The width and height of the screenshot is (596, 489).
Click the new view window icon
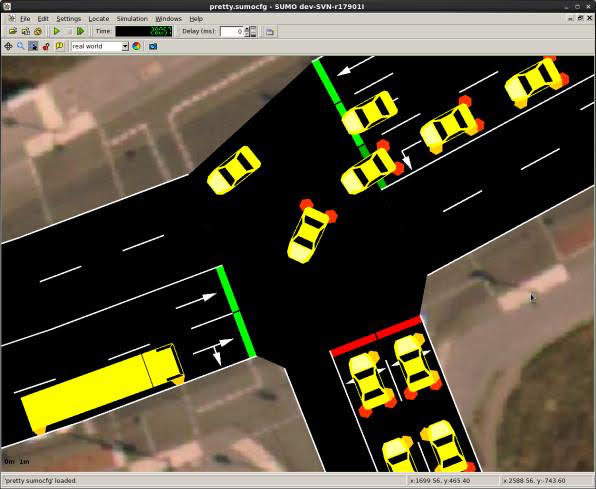click(270, 32)
